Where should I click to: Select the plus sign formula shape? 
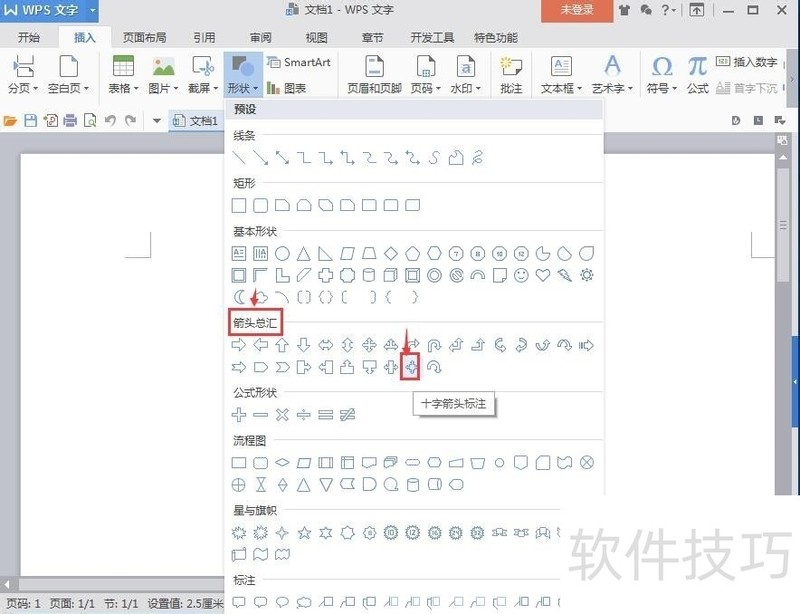coord(238,414)
